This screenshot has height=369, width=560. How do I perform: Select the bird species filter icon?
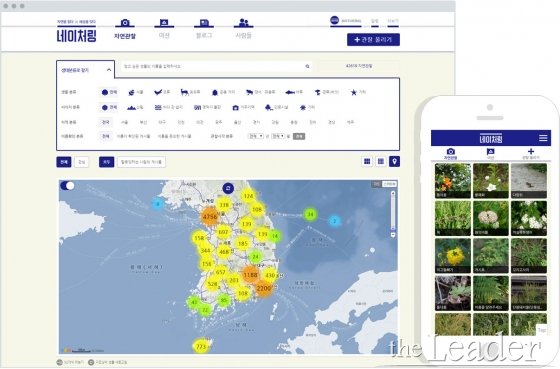click(x=158, y=92)
